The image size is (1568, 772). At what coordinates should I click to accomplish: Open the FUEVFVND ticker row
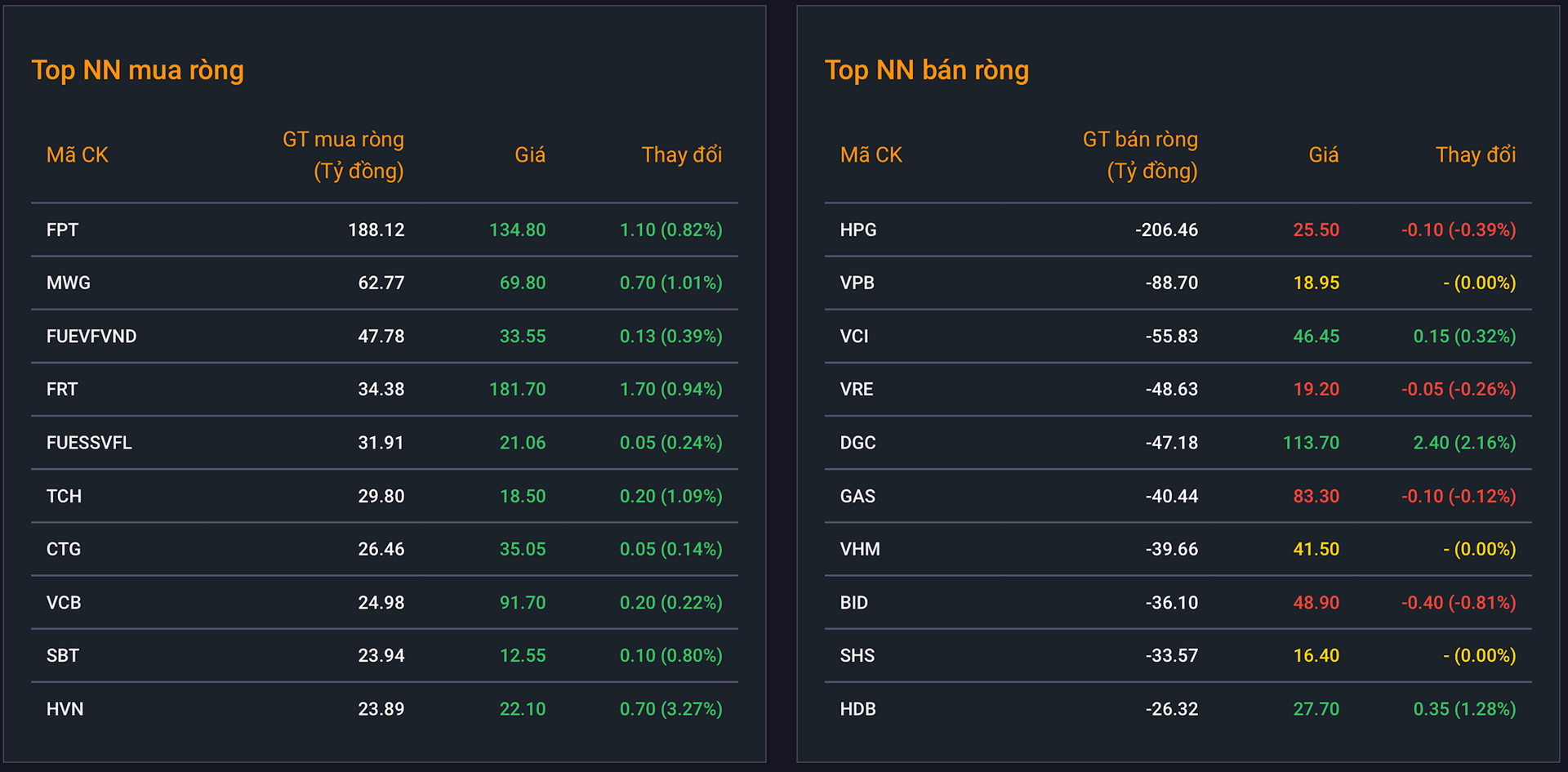pyautogui.click(x=91, y=337)
